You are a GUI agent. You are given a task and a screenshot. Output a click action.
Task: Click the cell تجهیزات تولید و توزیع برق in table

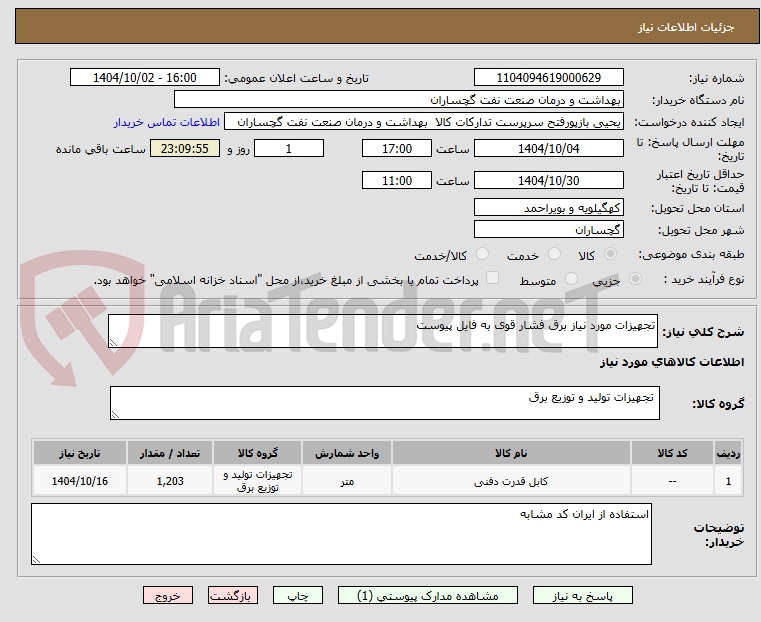(257, 481)
